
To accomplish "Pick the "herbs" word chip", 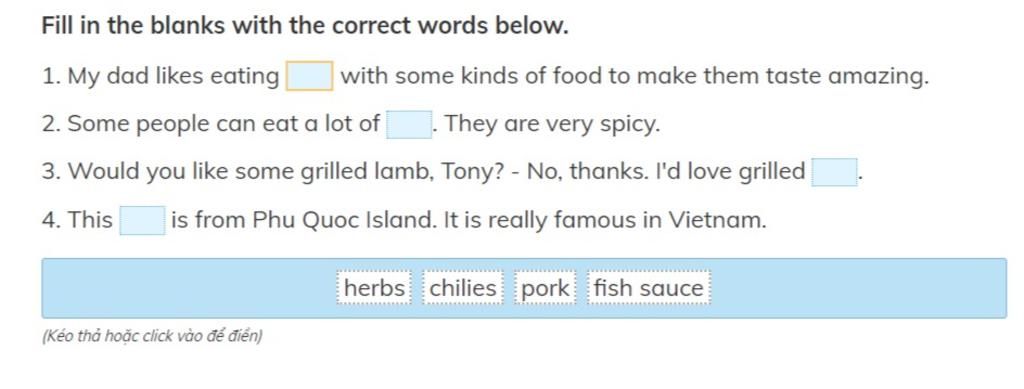I will pos(374,288).
